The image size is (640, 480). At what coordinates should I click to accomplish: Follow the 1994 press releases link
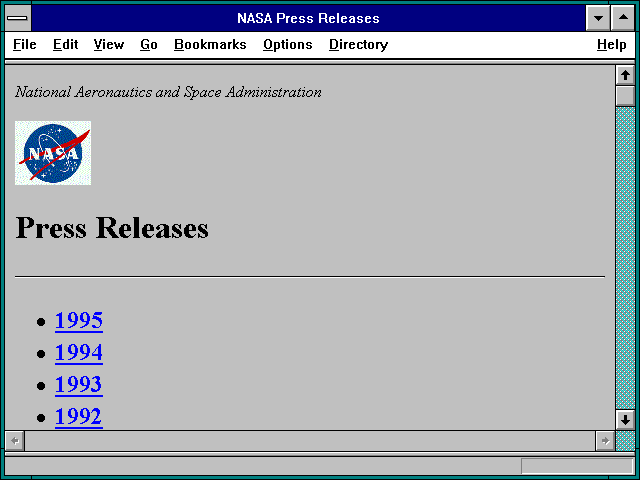click(x=79, y=352)
